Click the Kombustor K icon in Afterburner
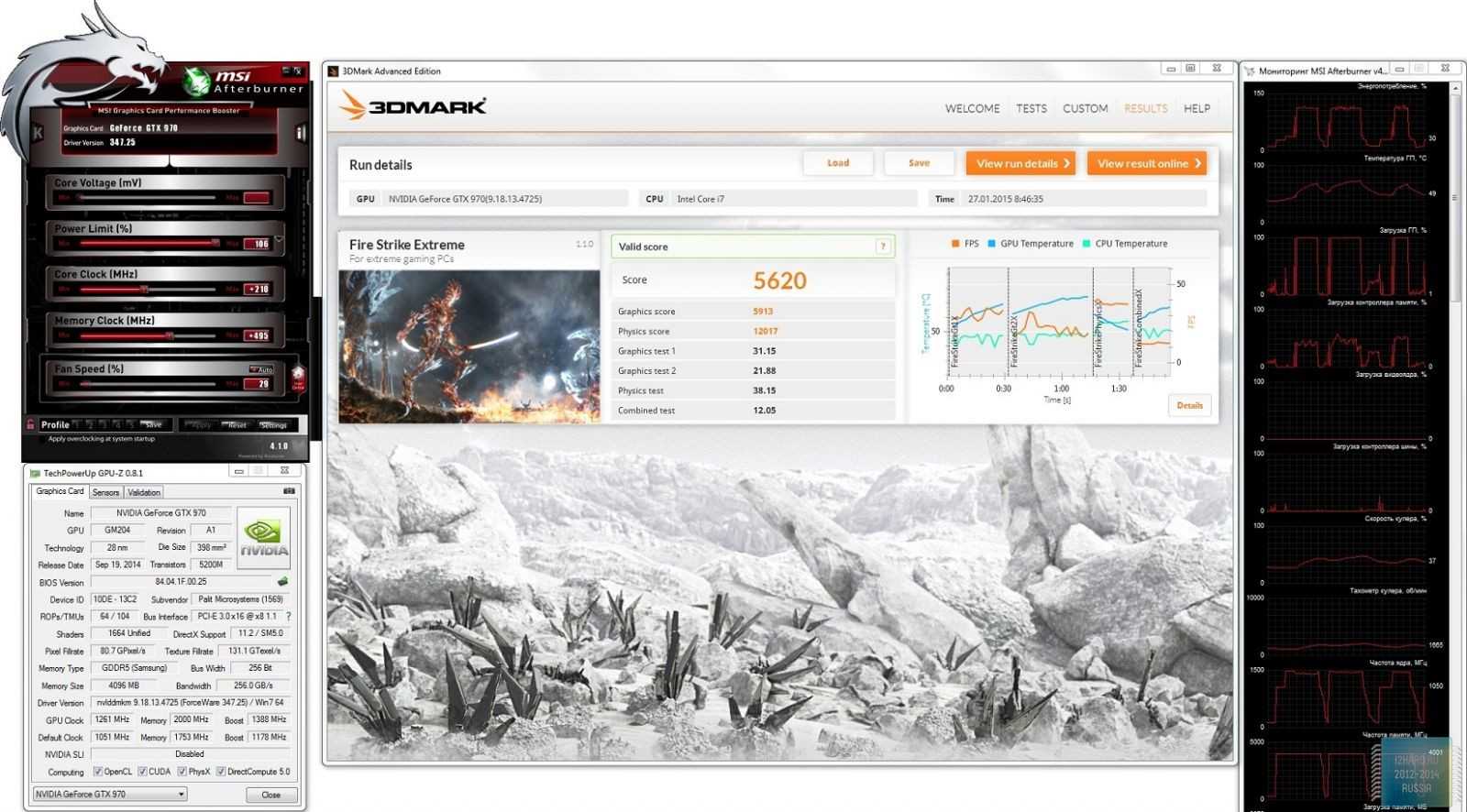 click(38, 134)
